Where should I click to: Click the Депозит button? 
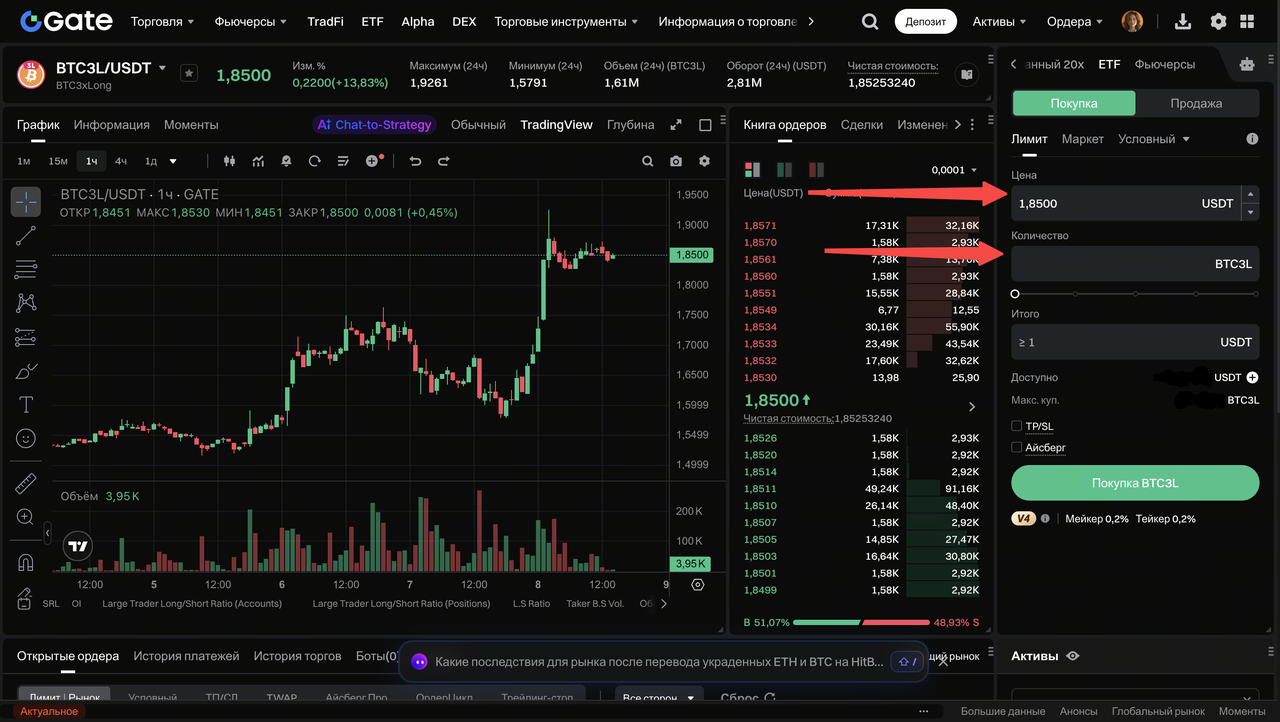click(925, 21)
